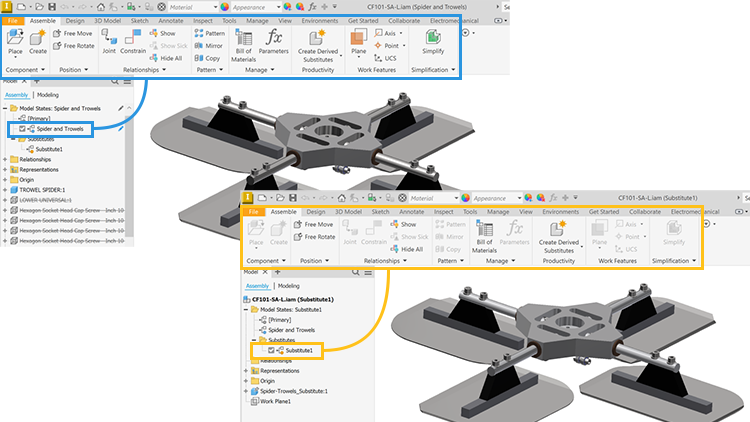The width and height of the screenshot is (750, 422).
Task: Select Free Move in top window
Action: pyautogui.click(x=73, y=33)
